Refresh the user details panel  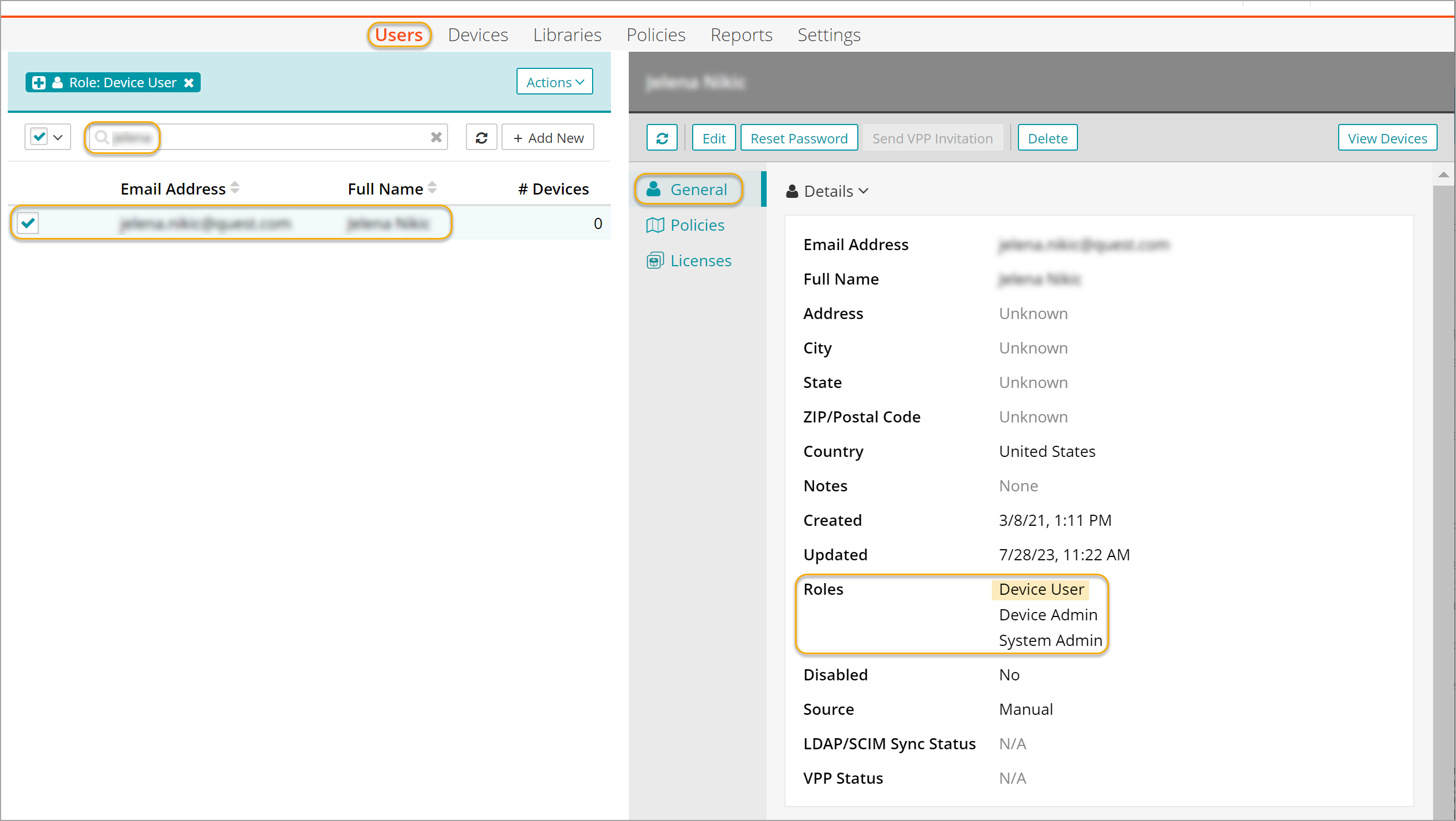click(662, 138)
